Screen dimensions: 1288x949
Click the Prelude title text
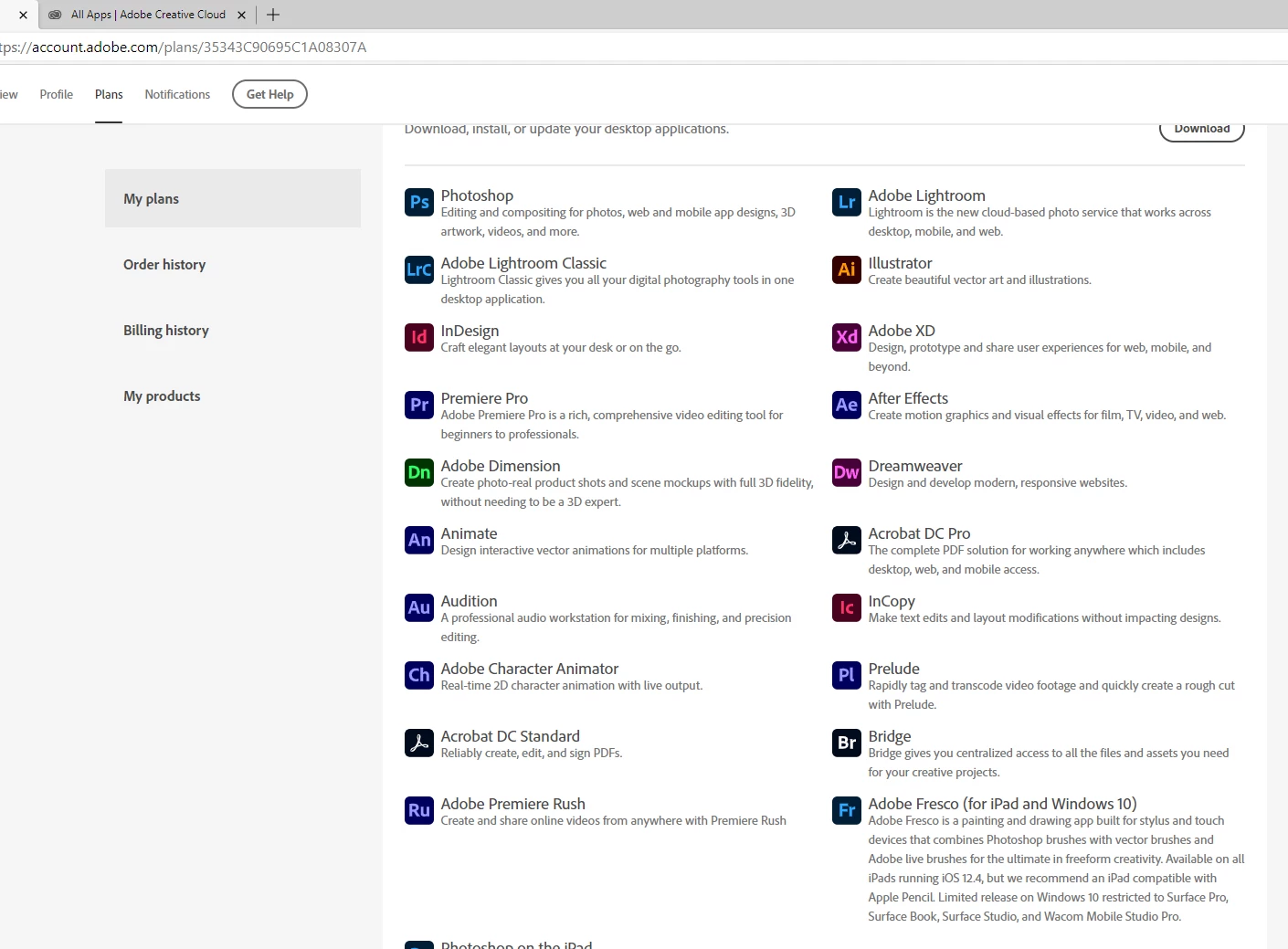893,669
